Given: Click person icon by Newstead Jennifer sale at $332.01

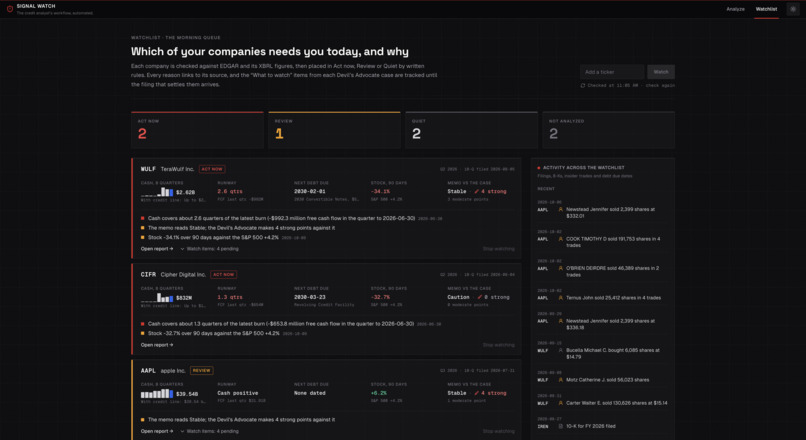Looking at the screenshot, I should pyautogui.click(x=561, y=210).
